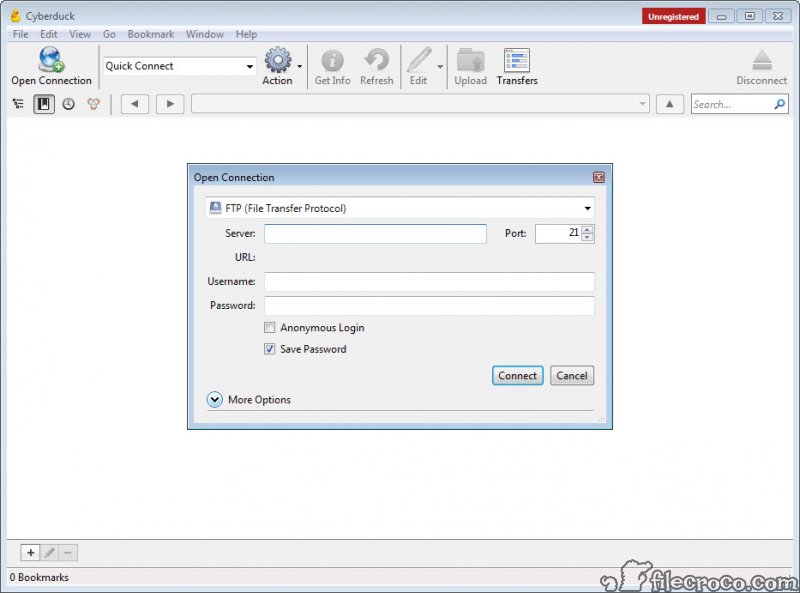
Task: Minimize the Cyberduck window
Action: 721,16
